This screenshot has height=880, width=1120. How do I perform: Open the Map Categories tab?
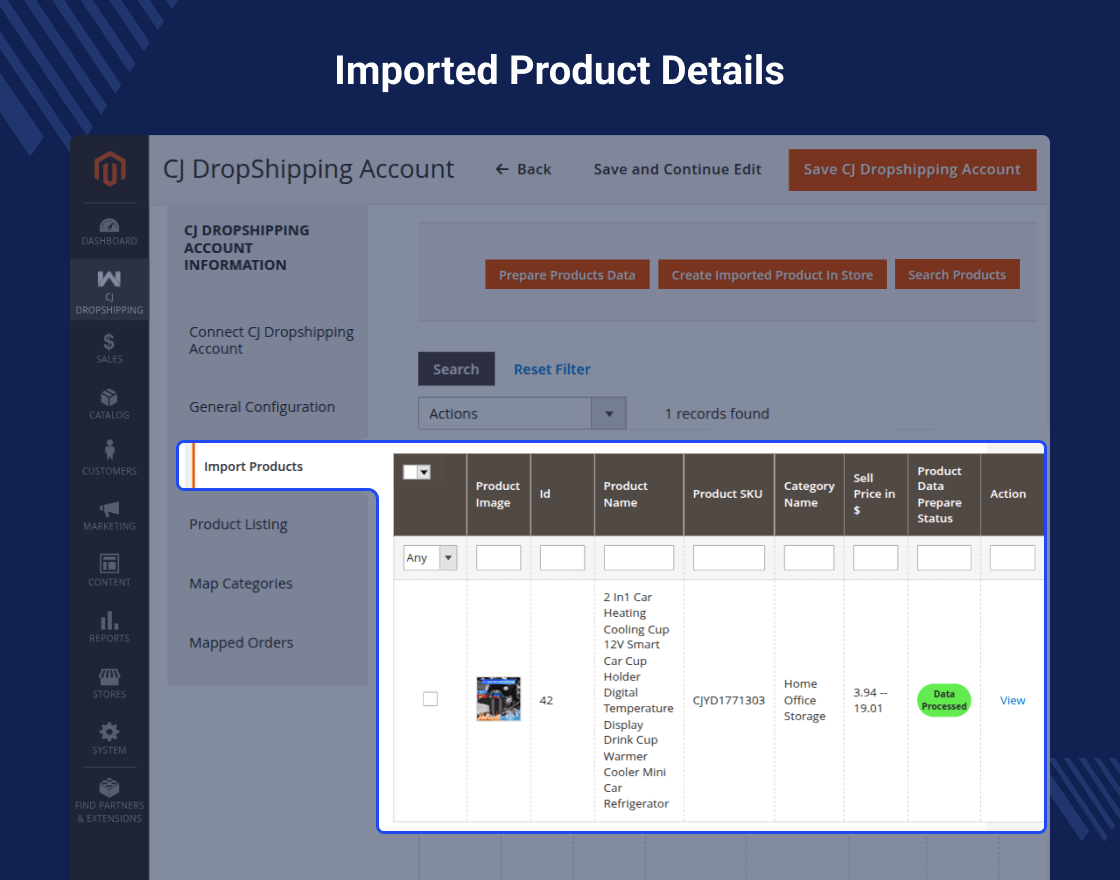tap(241, 584)
